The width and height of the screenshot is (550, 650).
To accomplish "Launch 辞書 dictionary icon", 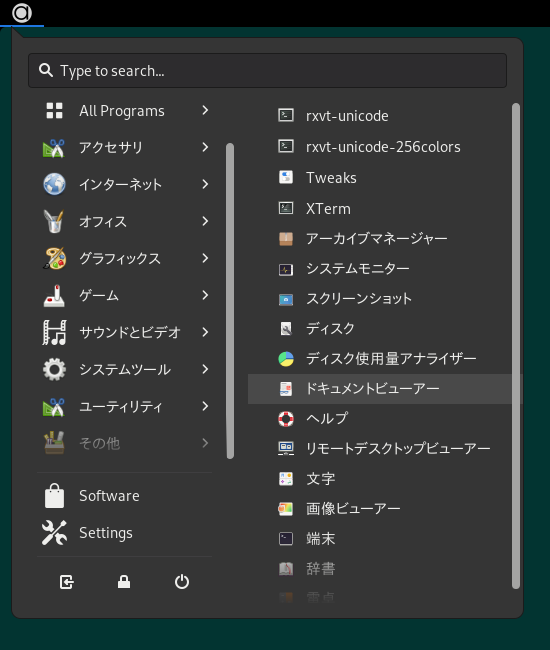I will [286, 569].
